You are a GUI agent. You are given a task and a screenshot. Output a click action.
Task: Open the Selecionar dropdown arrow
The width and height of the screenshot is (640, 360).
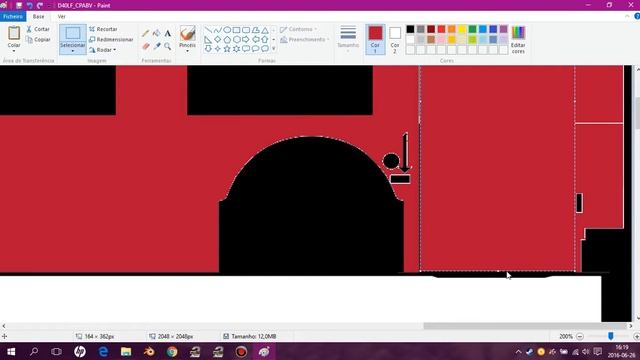coord(73,51)
